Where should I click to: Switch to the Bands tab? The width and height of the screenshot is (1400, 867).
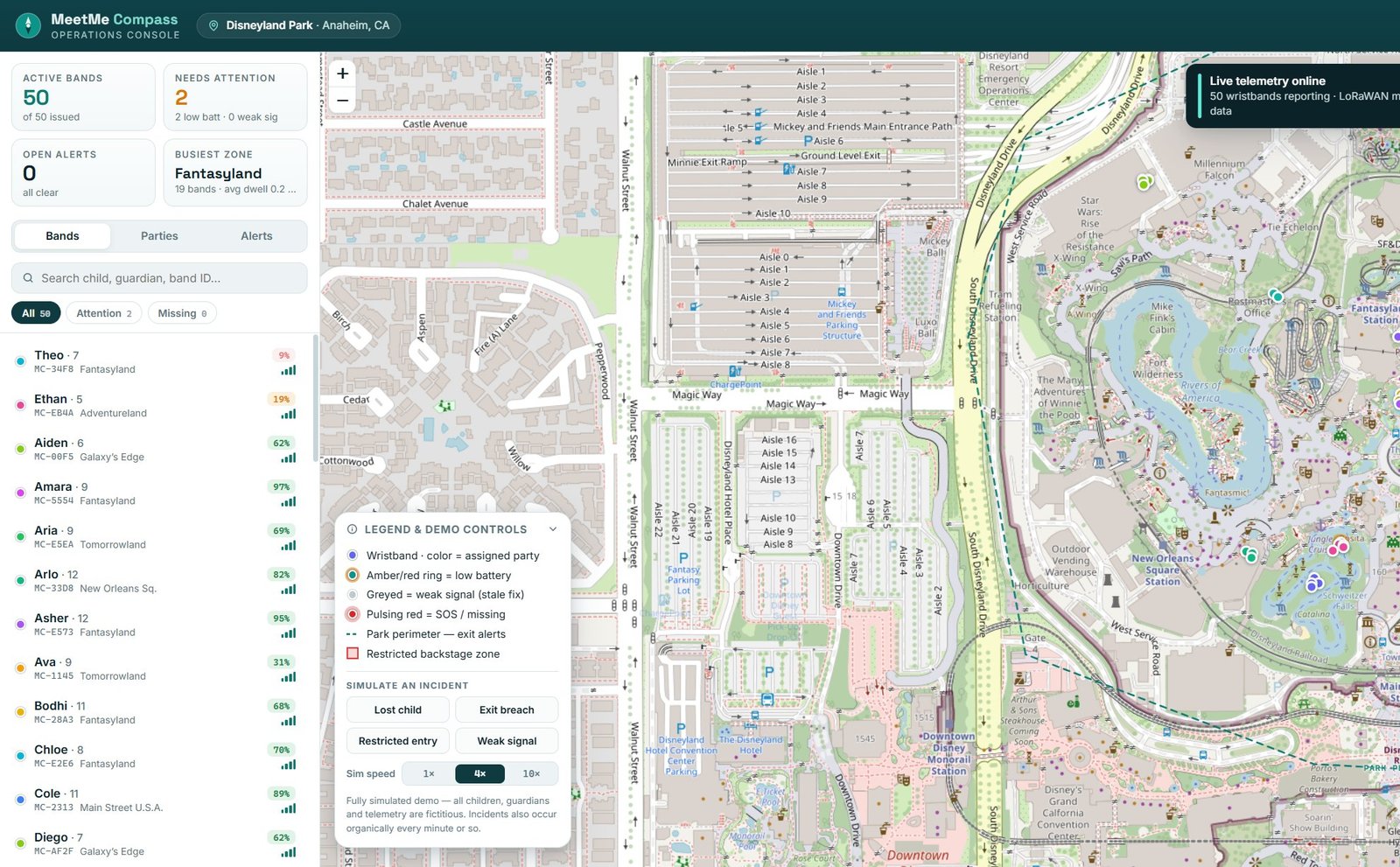click(62, 236)
